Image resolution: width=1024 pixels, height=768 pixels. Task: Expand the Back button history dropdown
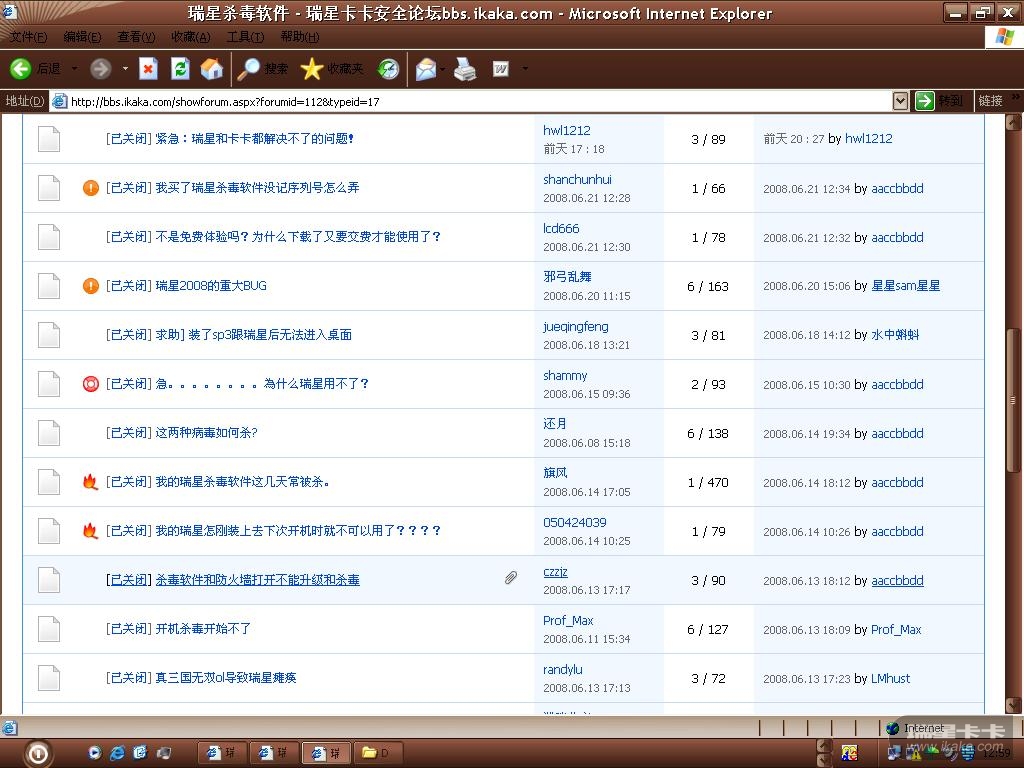pyautogui.click(x=74, y=69)
